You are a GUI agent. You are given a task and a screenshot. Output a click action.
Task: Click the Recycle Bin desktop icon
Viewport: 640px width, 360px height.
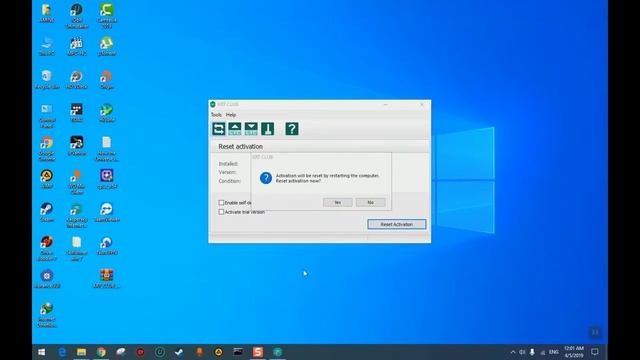tap(47, 79)
